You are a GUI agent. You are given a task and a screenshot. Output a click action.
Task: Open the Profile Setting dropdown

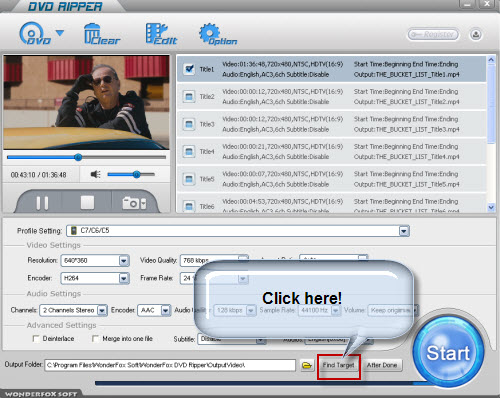404,231
